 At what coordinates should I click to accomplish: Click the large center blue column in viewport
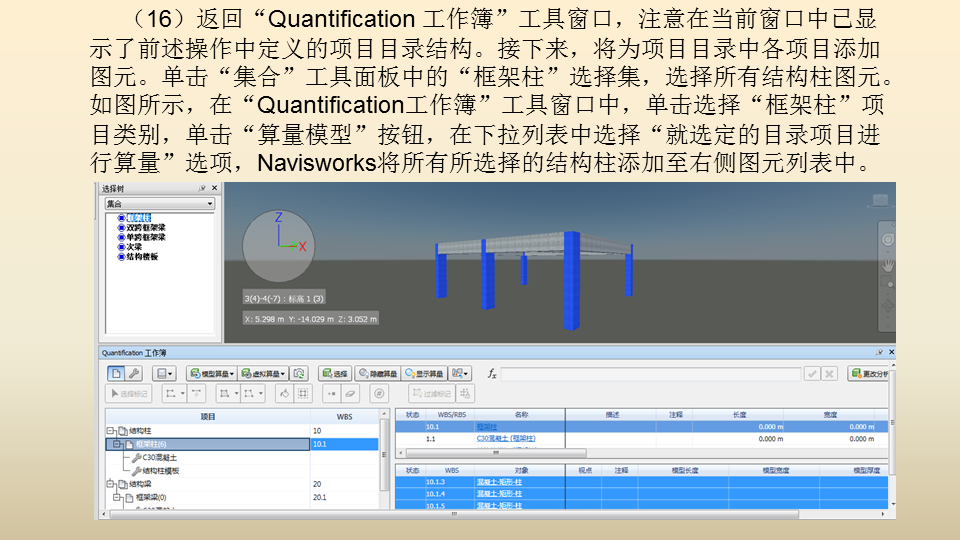(572, 280)
